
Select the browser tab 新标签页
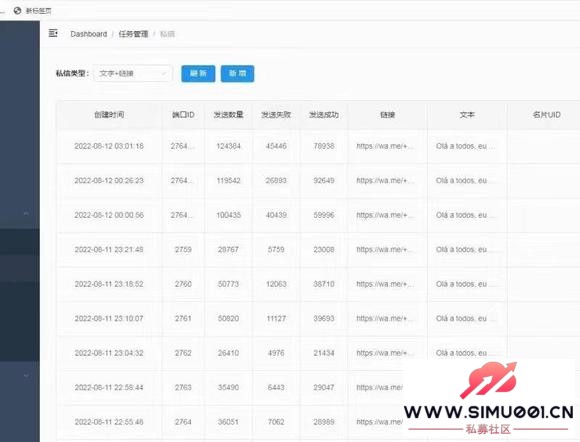pos(38,11)
